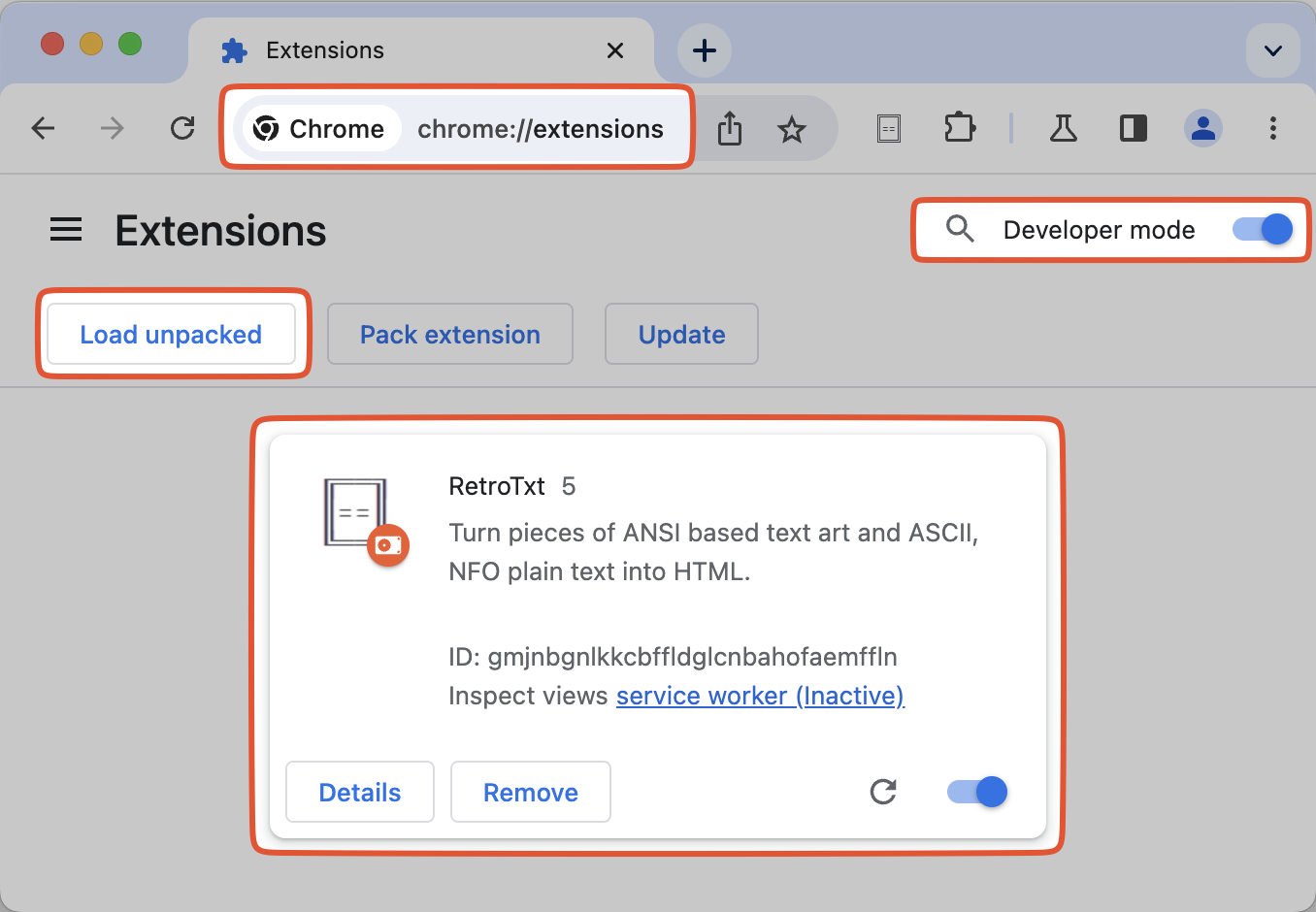Viewport: 1316px width, 912px height.
Task: Reload the current page
Action: point(182,128)
